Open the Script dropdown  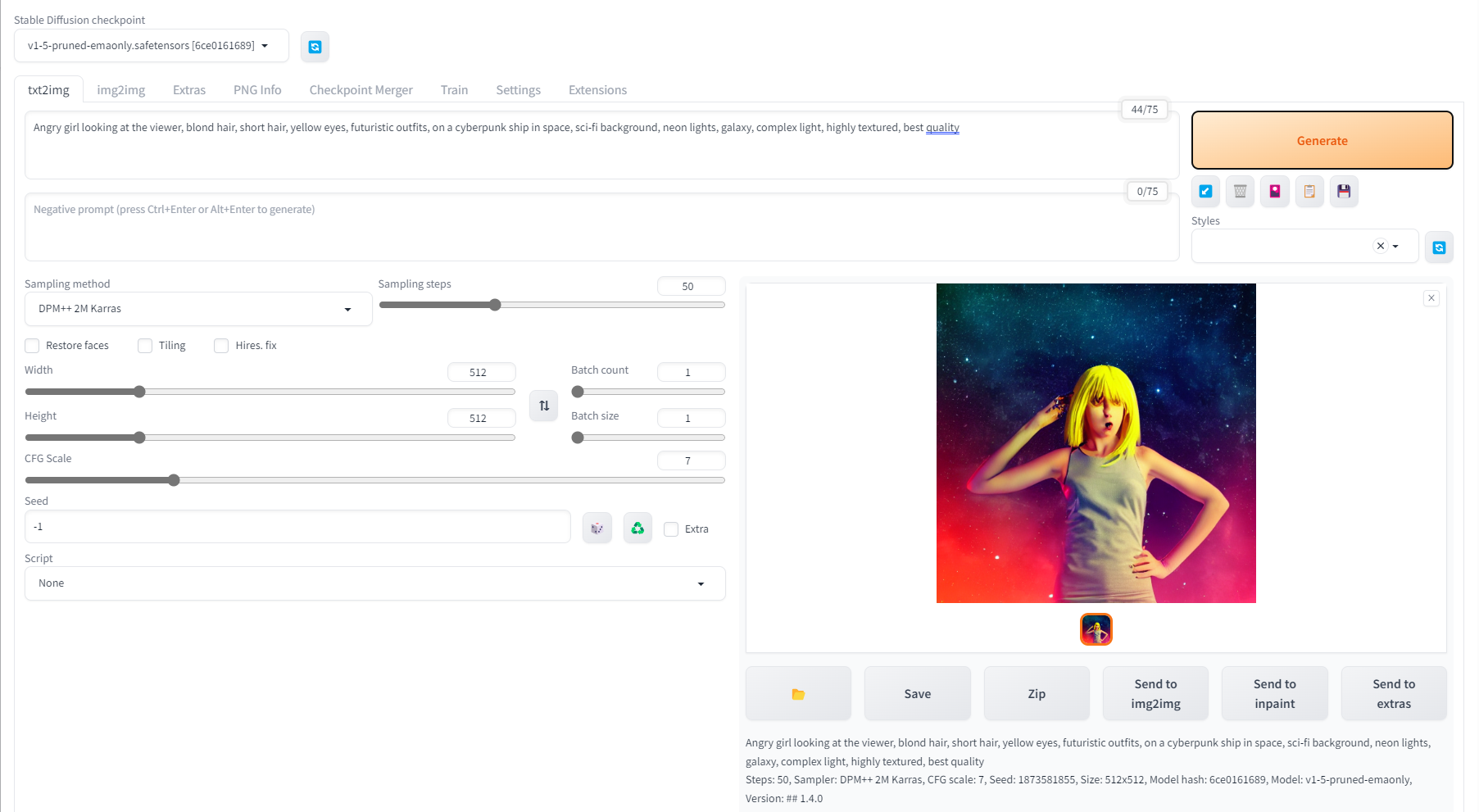[x=374, y=583]
